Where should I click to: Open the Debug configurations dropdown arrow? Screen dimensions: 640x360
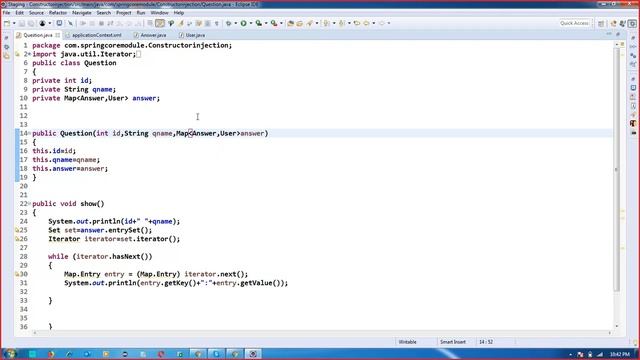pos(236,23)
